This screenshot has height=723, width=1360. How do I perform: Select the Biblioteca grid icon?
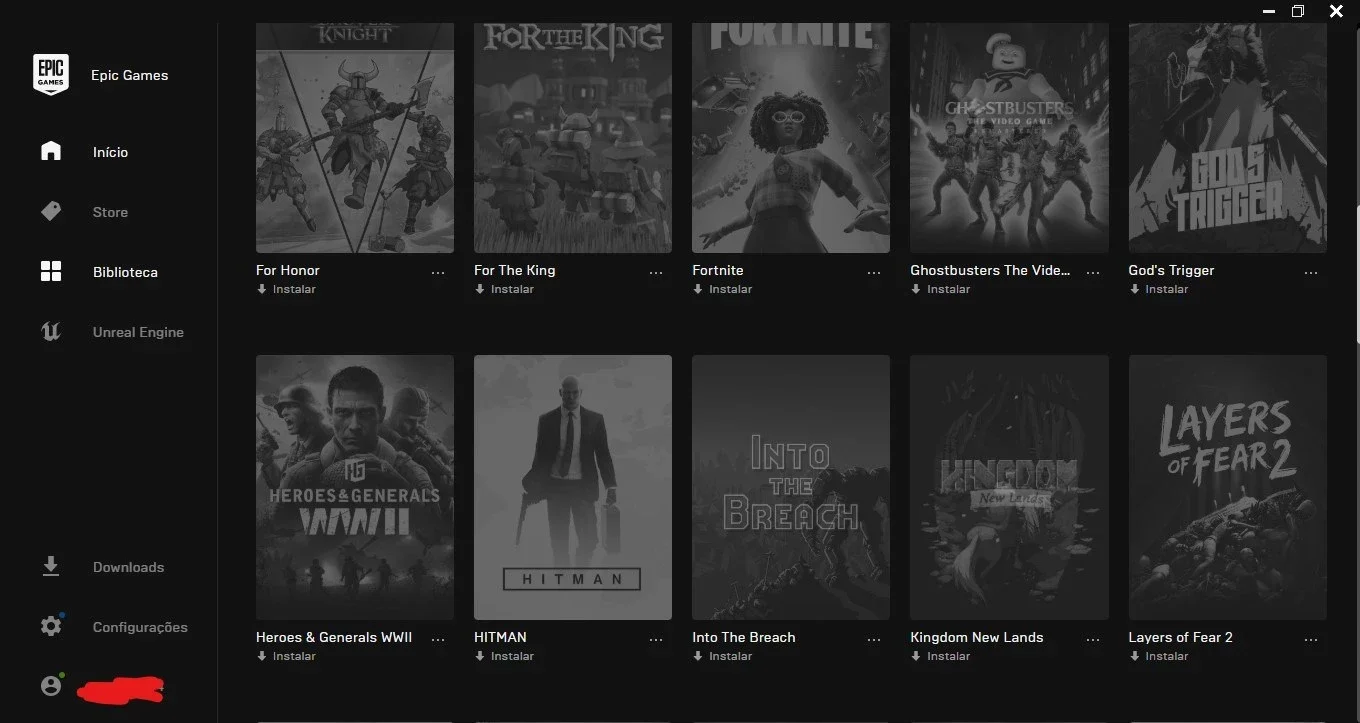tap(51, 271)
